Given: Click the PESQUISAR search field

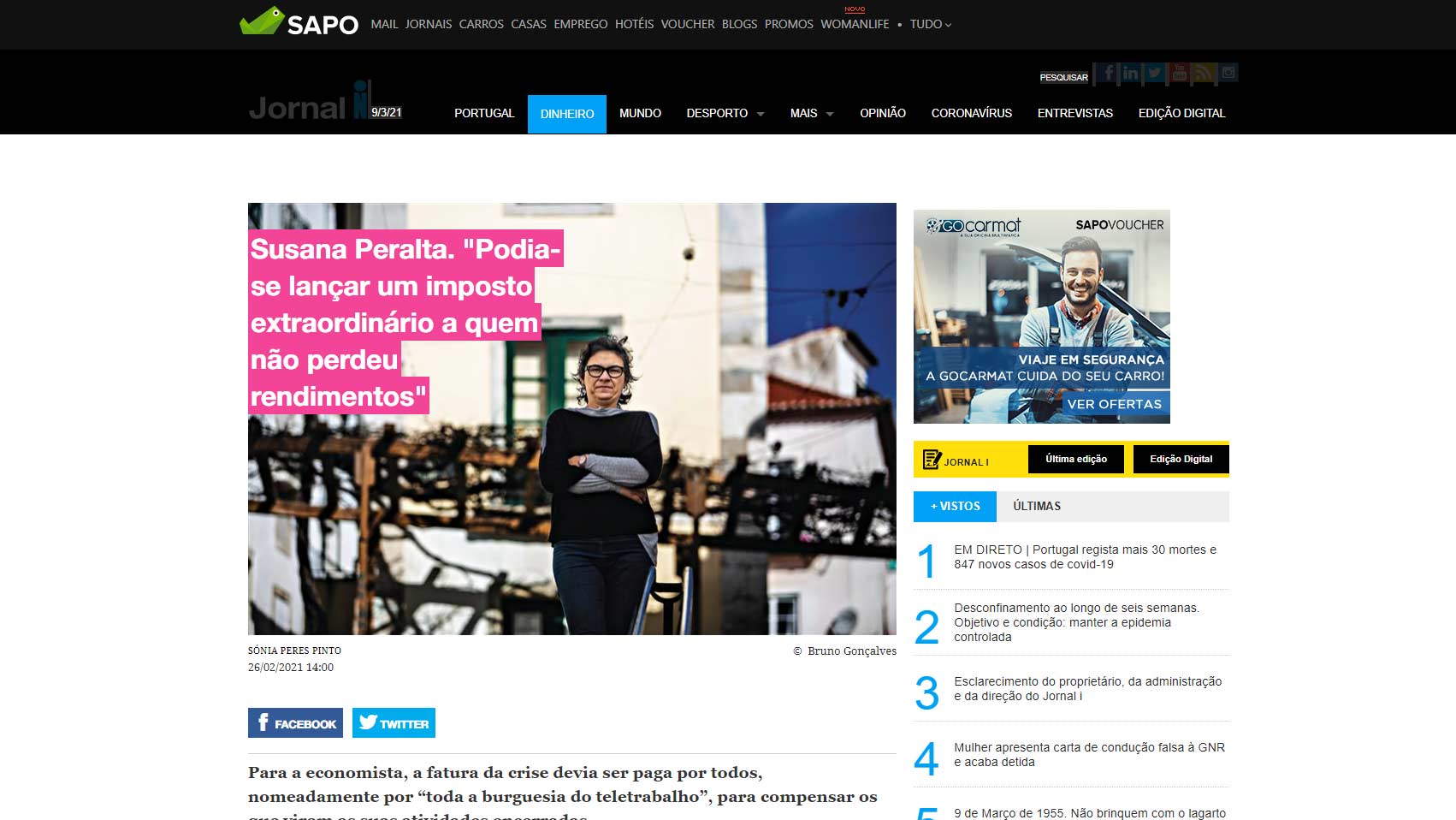Looking at the screenshot, I should point(1064,77).
